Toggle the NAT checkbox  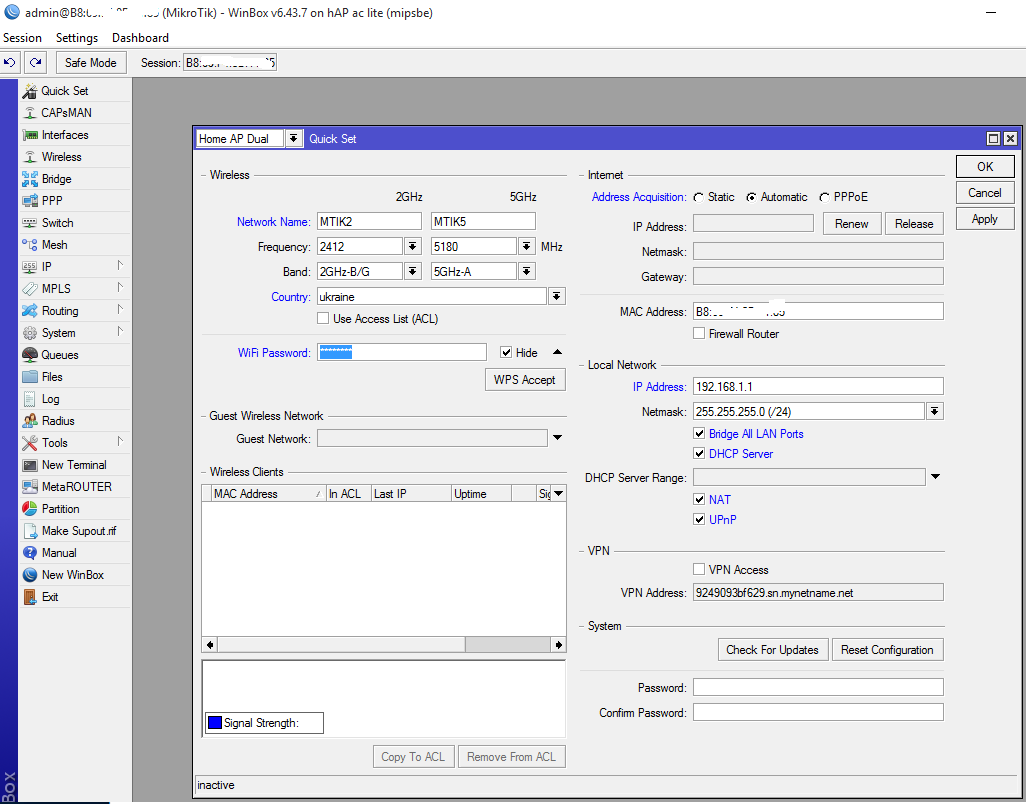tap(699, 500)
